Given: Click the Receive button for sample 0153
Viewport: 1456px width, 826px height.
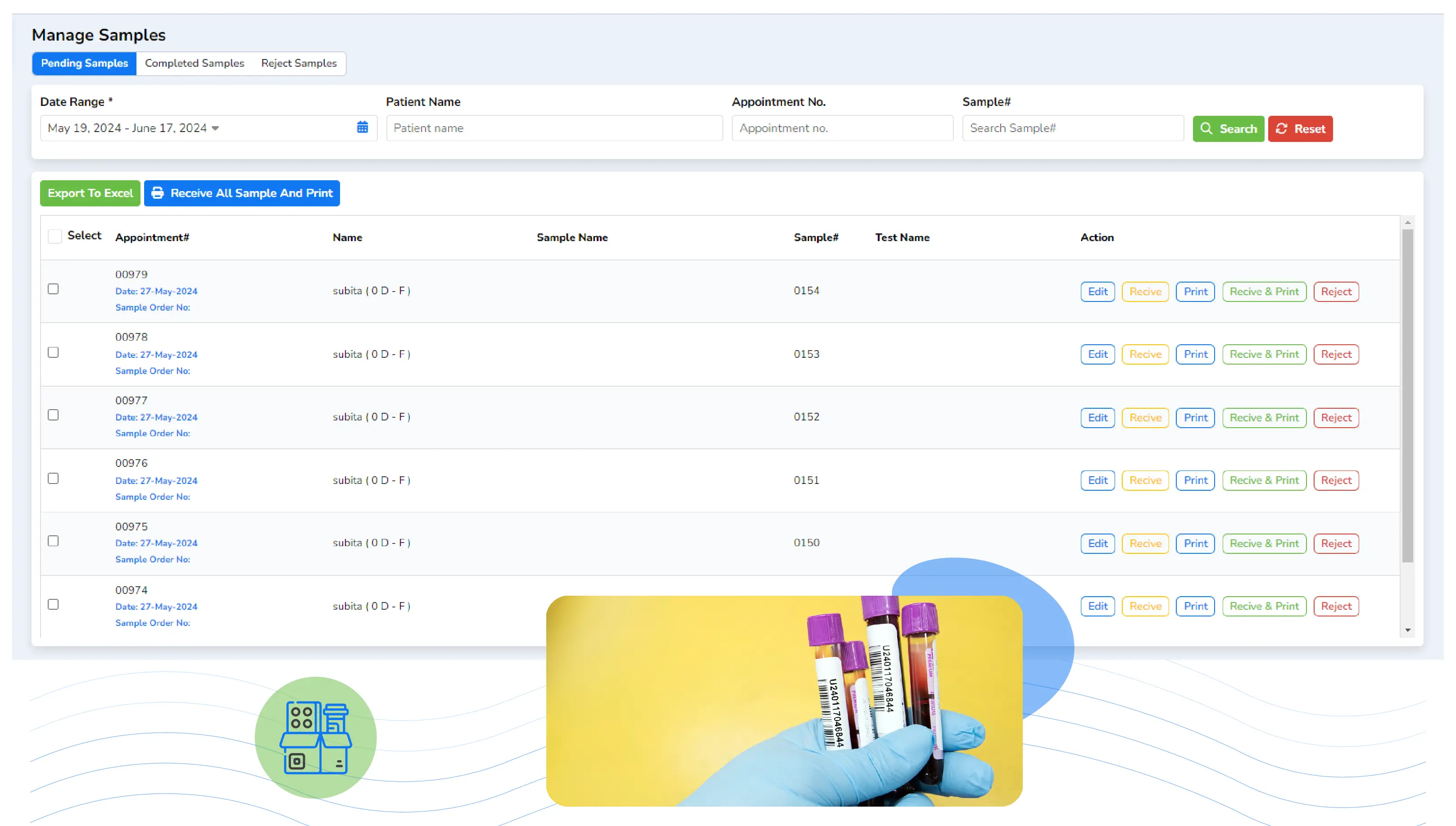Looking at the screenshot, I should tap(1144, 354).
